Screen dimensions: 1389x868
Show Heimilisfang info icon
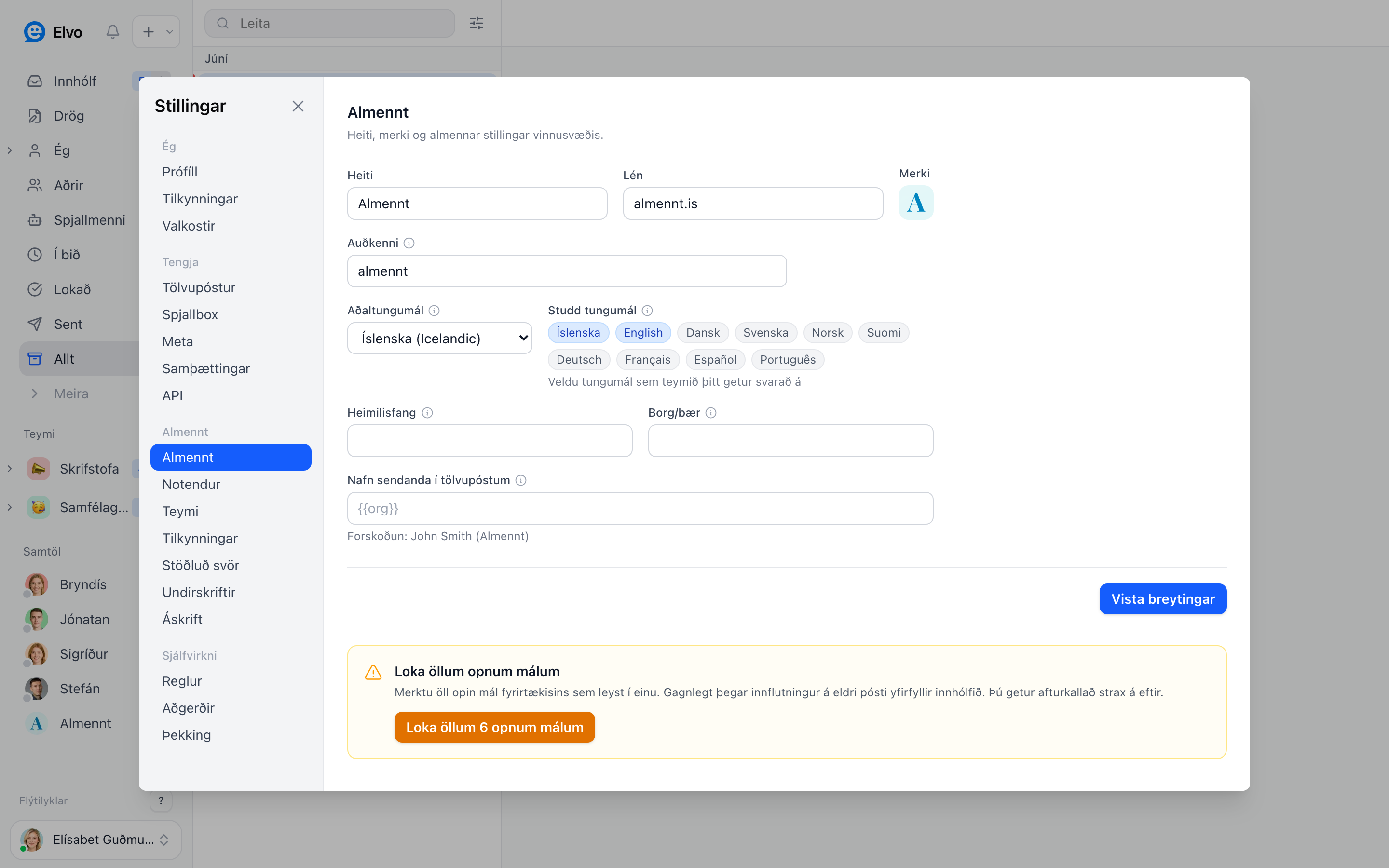(427, 413)
